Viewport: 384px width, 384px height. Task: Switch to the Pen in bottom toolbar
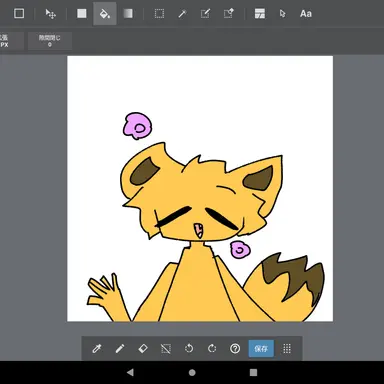[120, 349]
